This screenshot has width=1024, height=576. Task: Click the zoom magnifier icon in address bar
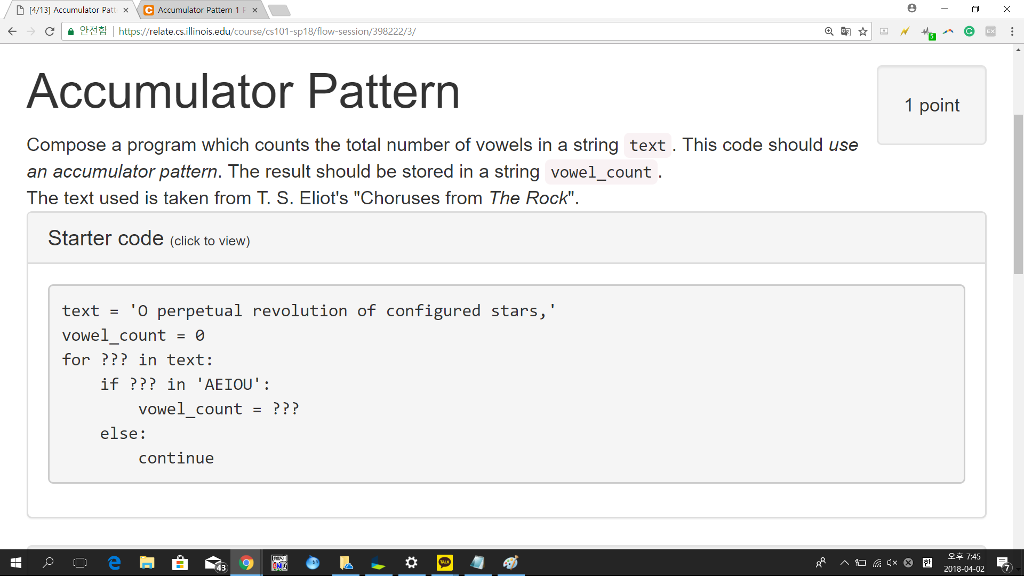tap(830, 32)
